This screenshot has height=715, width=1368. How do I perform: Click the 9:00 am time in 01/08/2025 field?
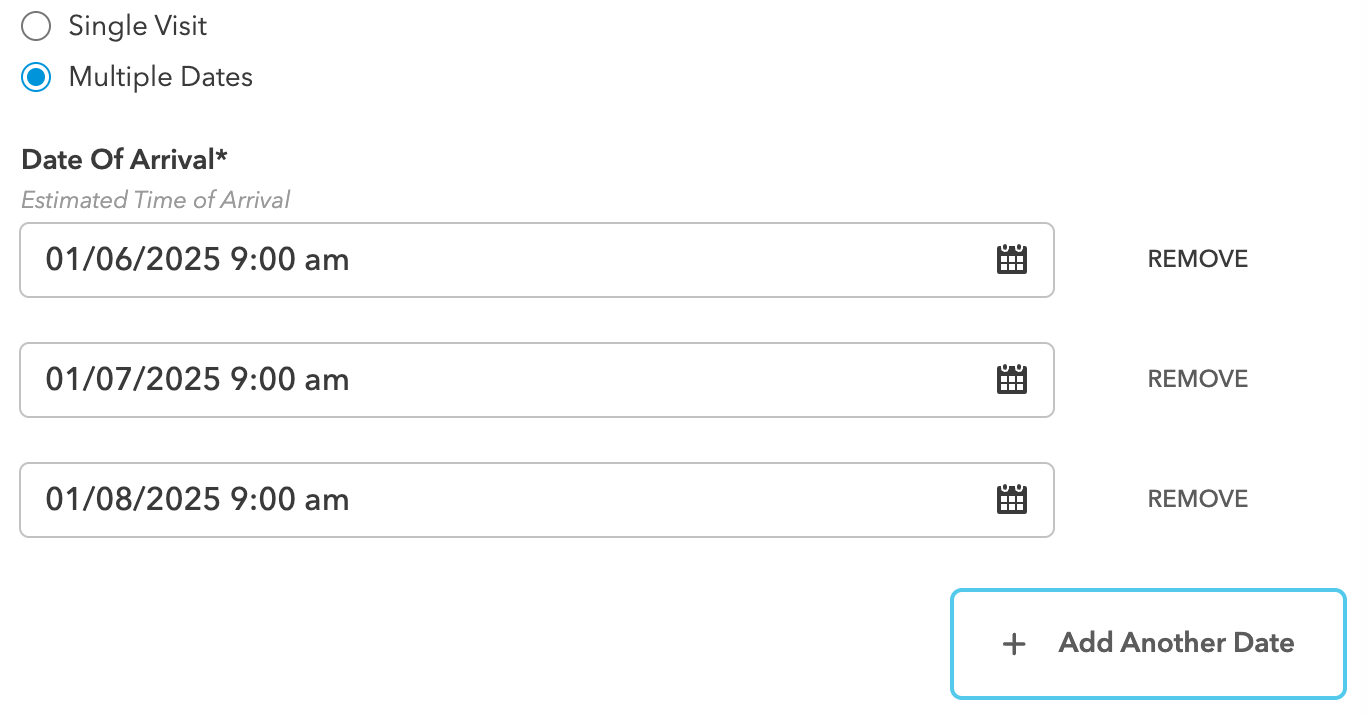click(290, 500)
